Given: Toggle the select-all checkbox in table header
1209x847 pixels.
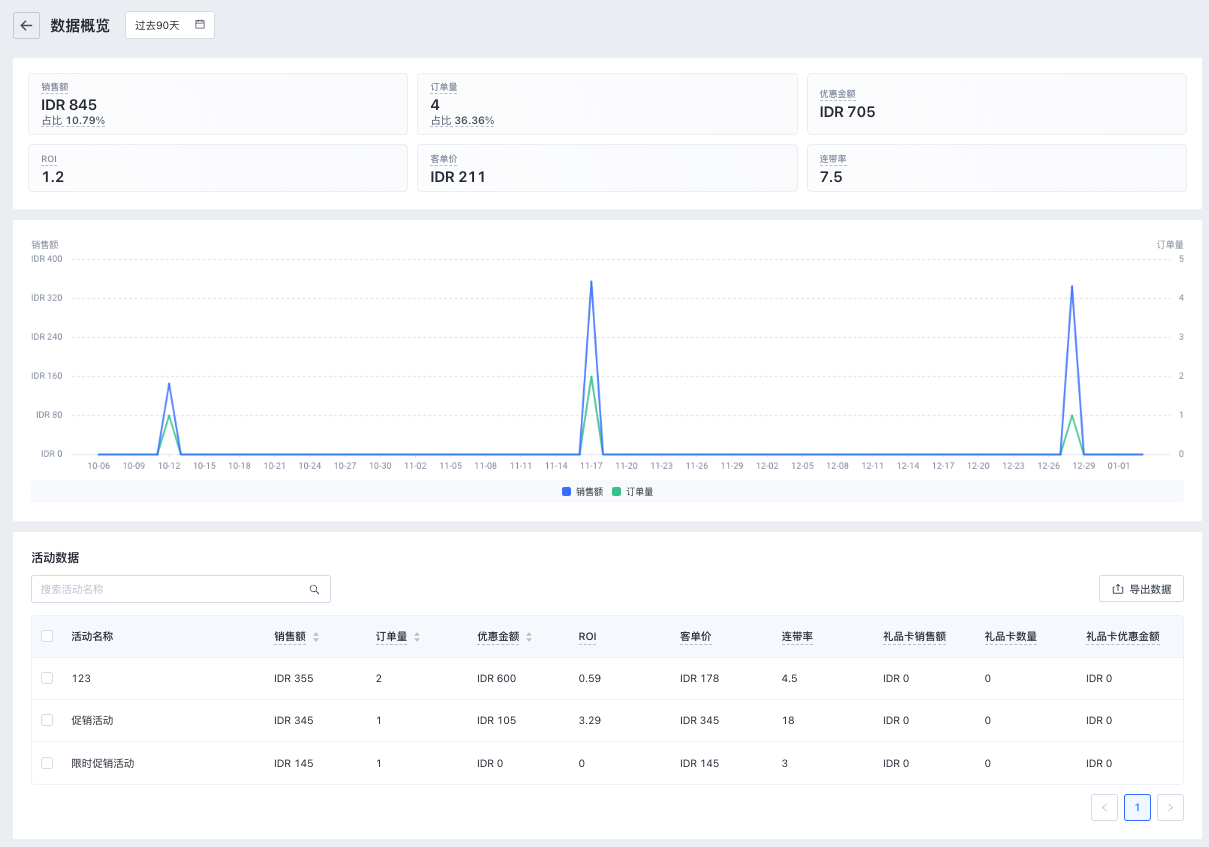Looking at the screenshot, I should [x=47, y=636].
